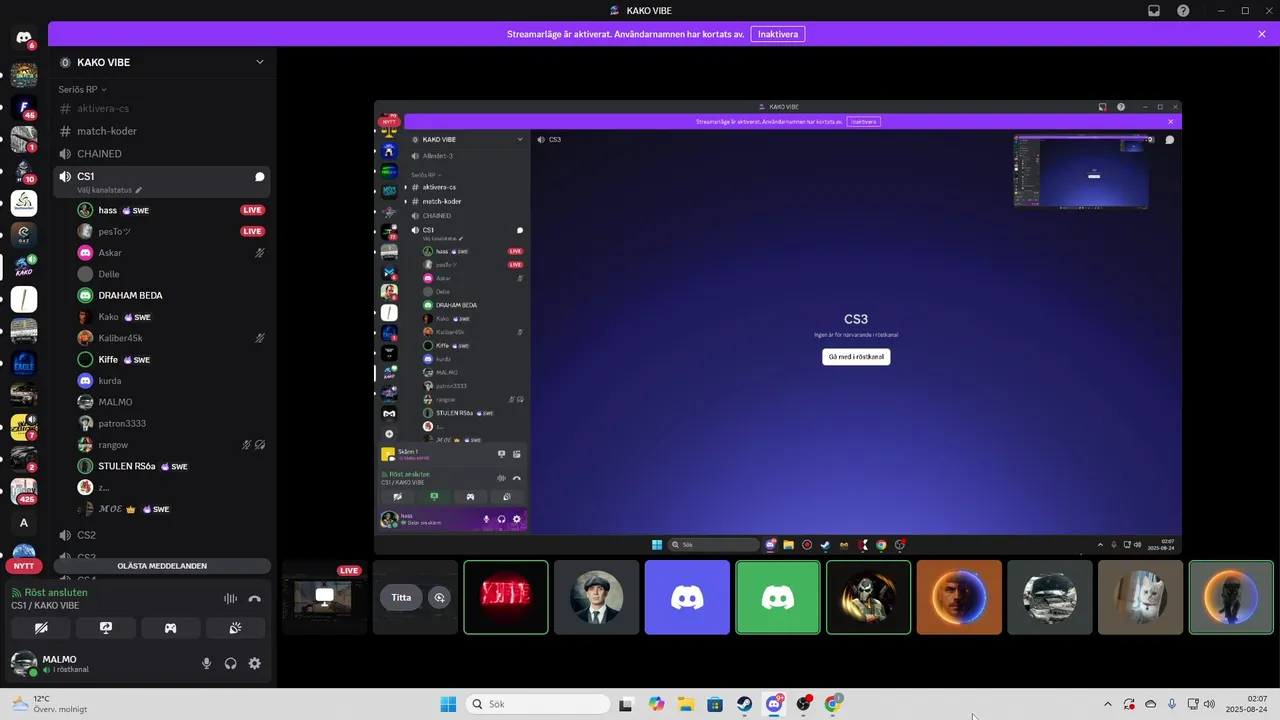Open OBS Studio from the taskbar

(804, 704)
